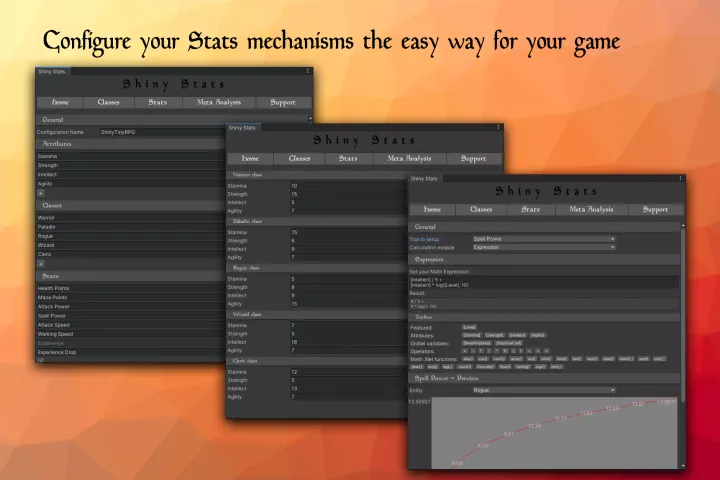The width and height of the screenshot is (720, 480).
Task: Open kebab menu of Home Shiny Stats window
Action: (308, 71)
